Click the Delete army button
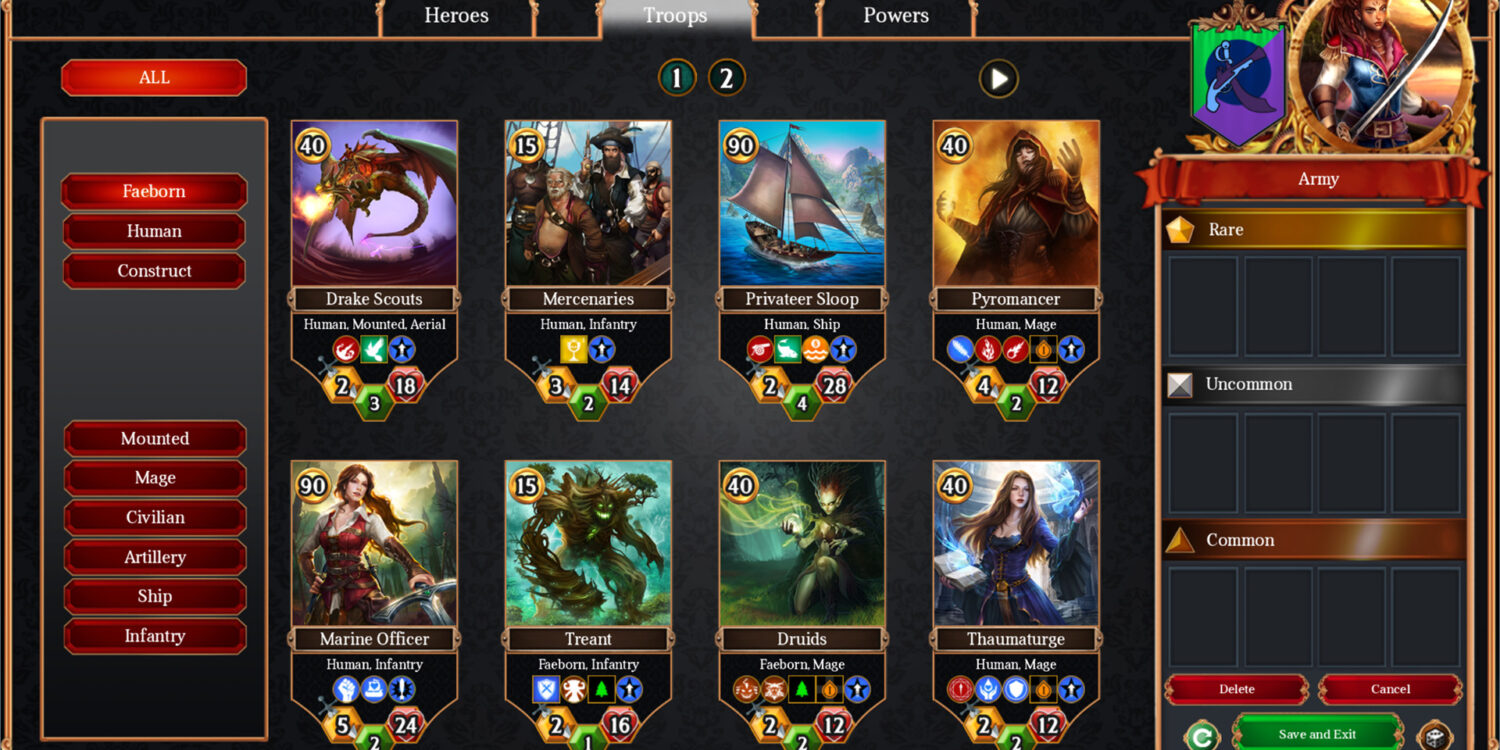The width and height of the screenshot is (1500, 750). pyautogui.click(x=1236, y=689)
